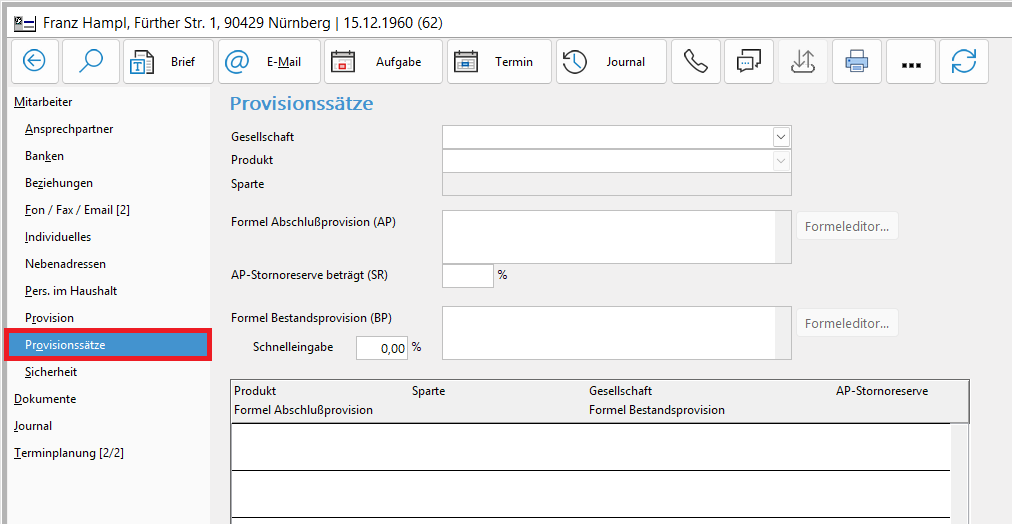Open Terminplanung [2/2] in sidebar

tap(69, 453)
